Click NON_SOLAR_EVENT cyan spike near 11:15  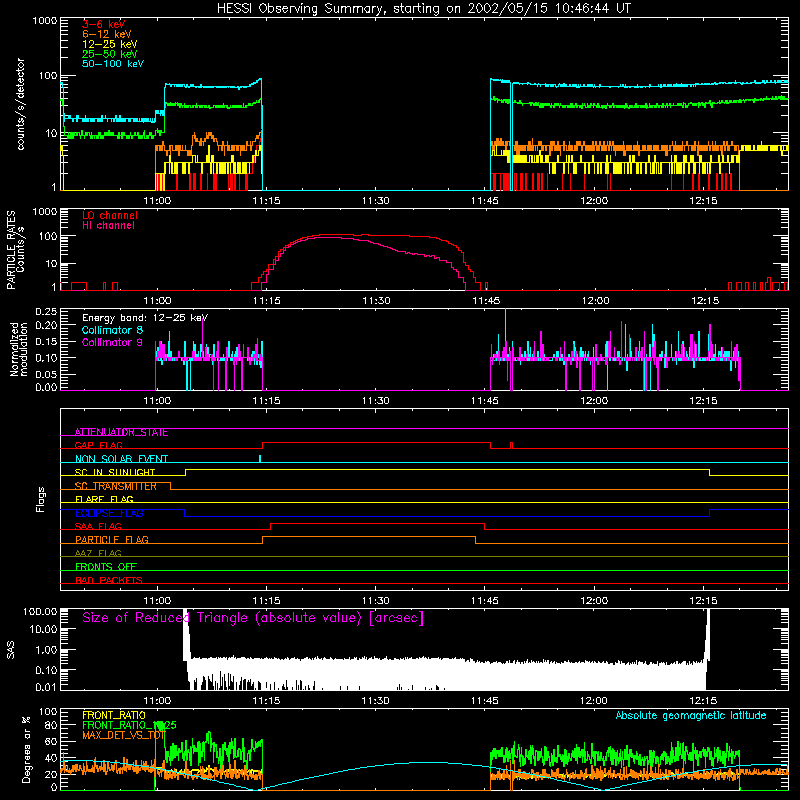click(260, 458)
